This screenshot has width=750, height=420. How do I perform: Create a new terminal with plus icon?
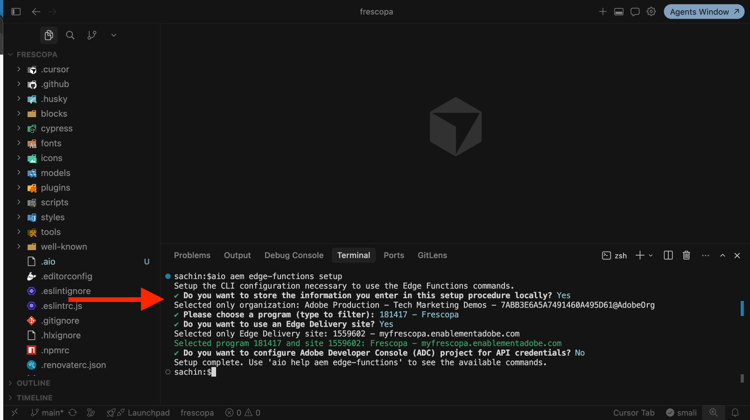(640, 255)
